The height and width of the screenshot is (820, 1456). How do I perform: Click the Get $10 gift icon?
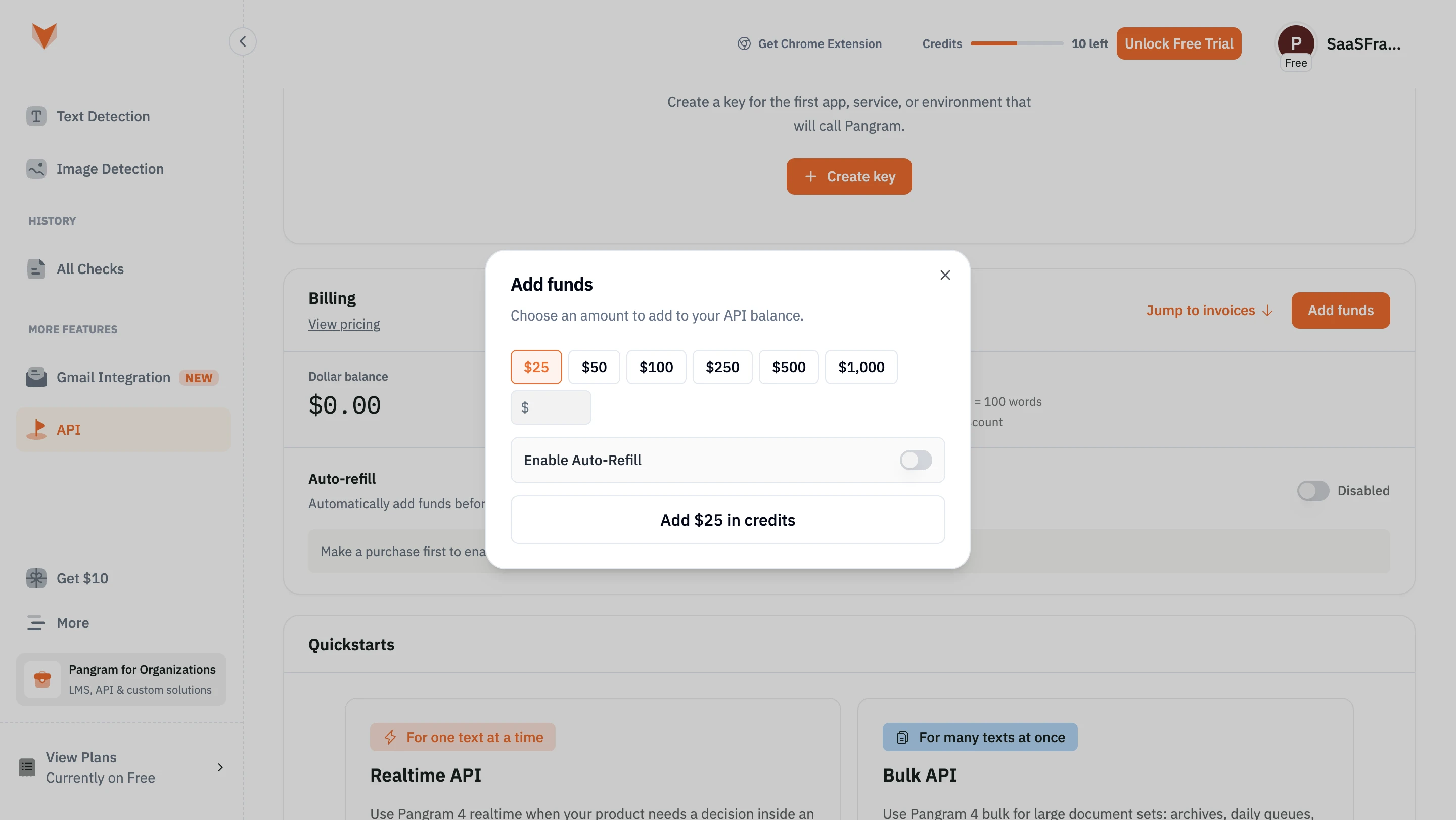click(36, 578)
